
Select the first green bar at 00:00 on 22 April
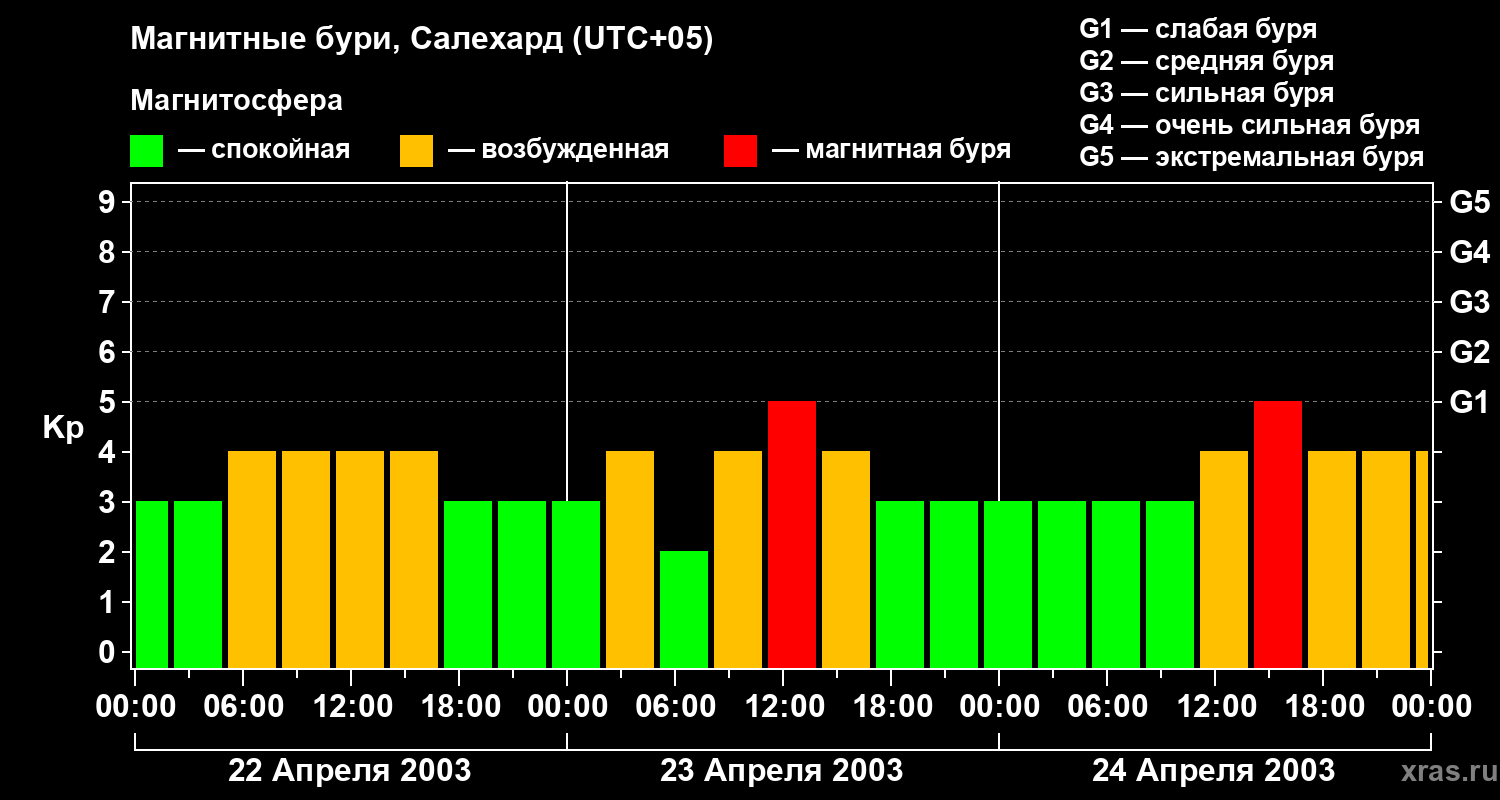152,584
